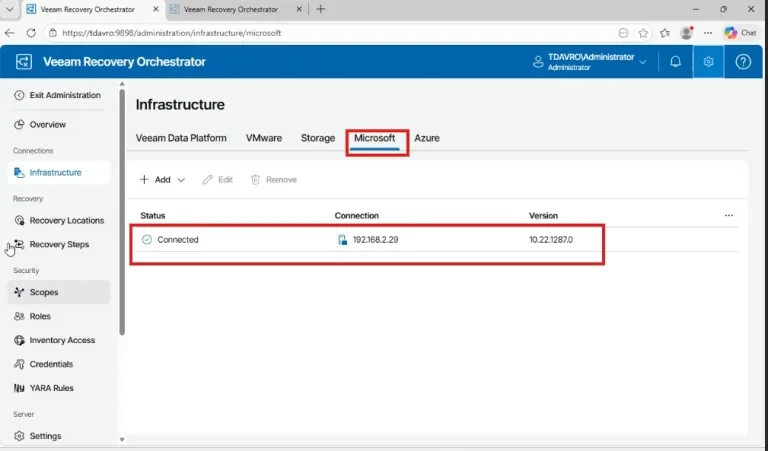Open the Overview page
Screen dimensions: 768x451
48,124
